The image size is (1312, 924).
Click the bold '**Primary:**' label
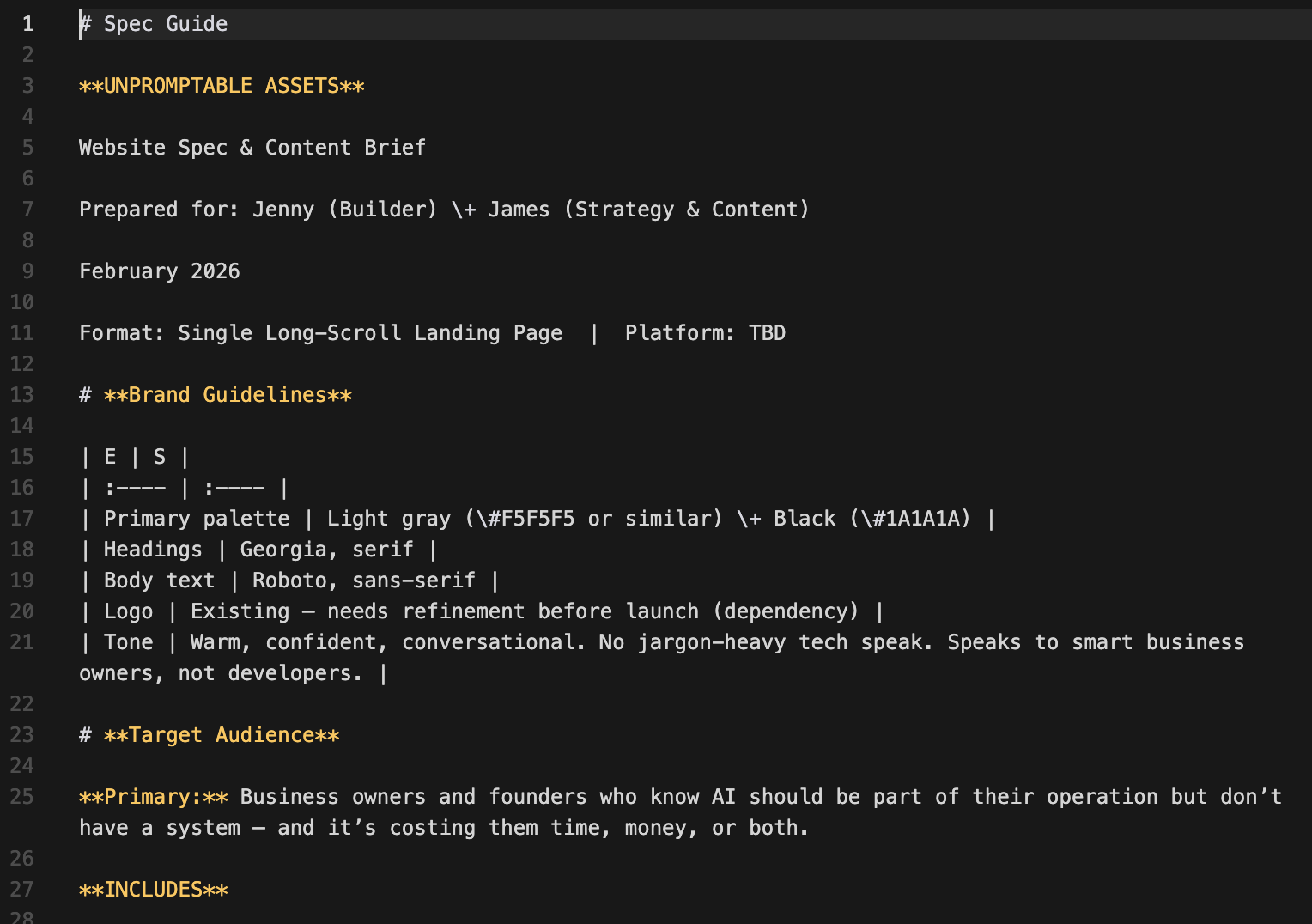154,797
